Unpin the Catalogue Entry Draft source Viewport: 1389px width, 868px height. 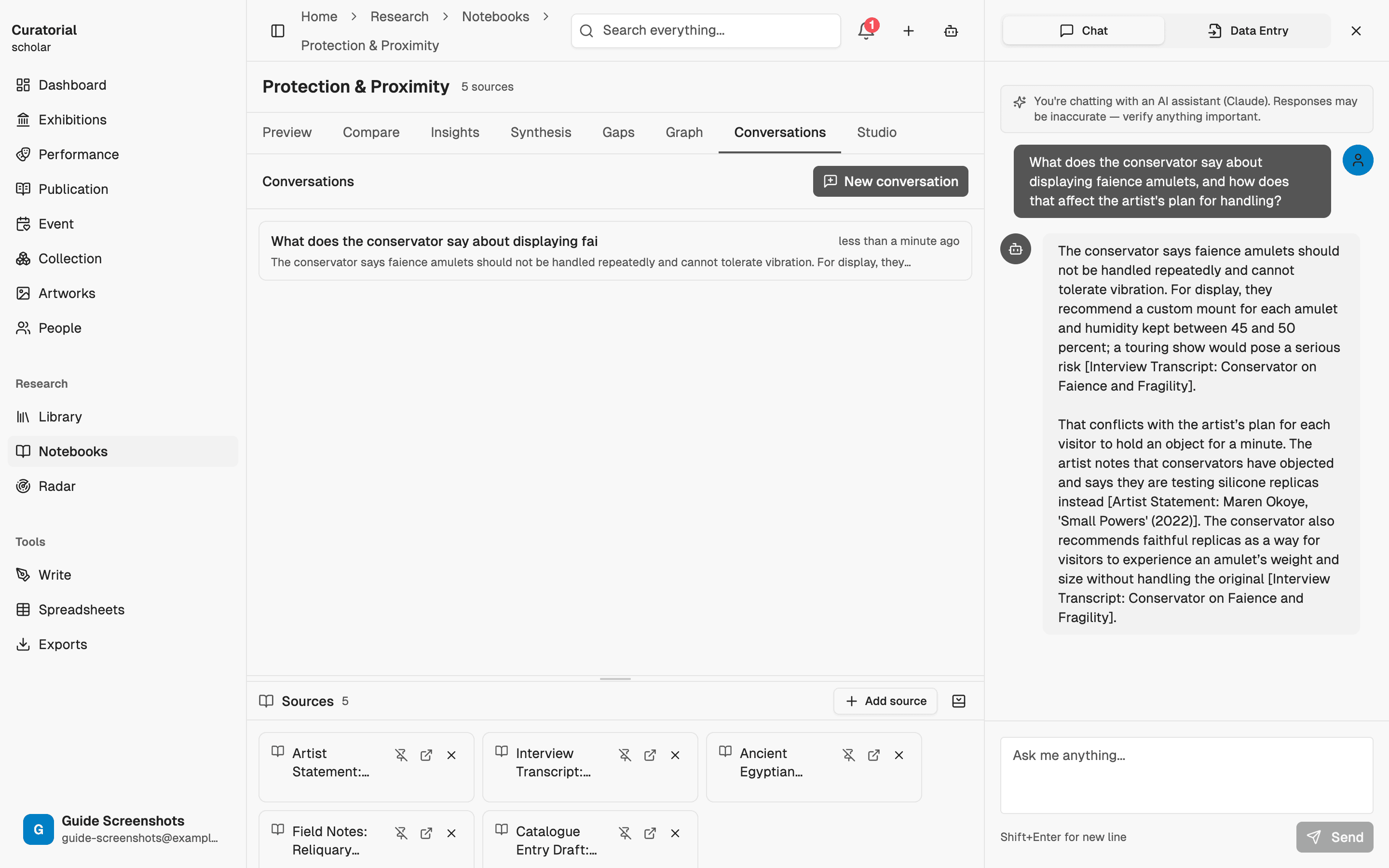pos(625,833)
